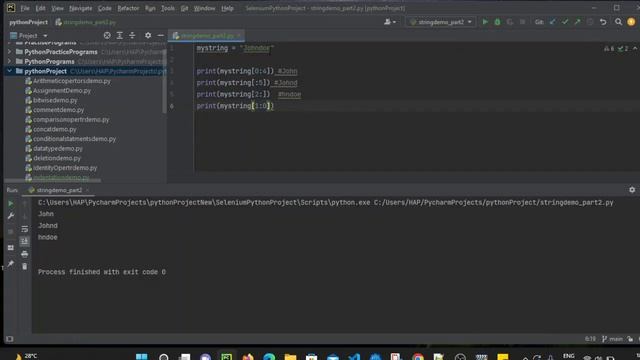Viewport: 640px width, 360px height.
Task: Click Select Opened File target icon
Action: 107,36
